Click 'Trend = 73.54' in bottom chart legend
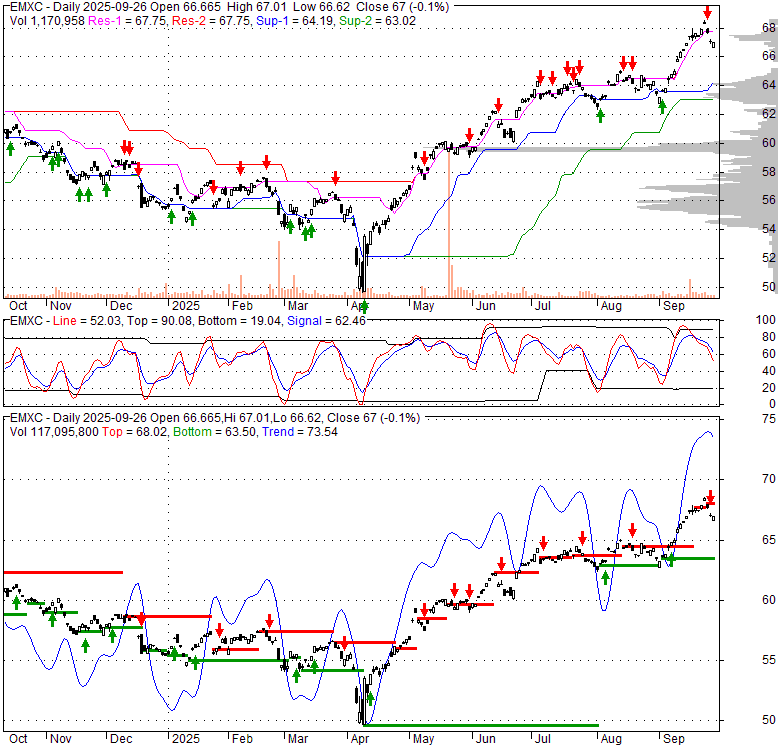This screenshot has width=780, height=745. tap(300, 432)
